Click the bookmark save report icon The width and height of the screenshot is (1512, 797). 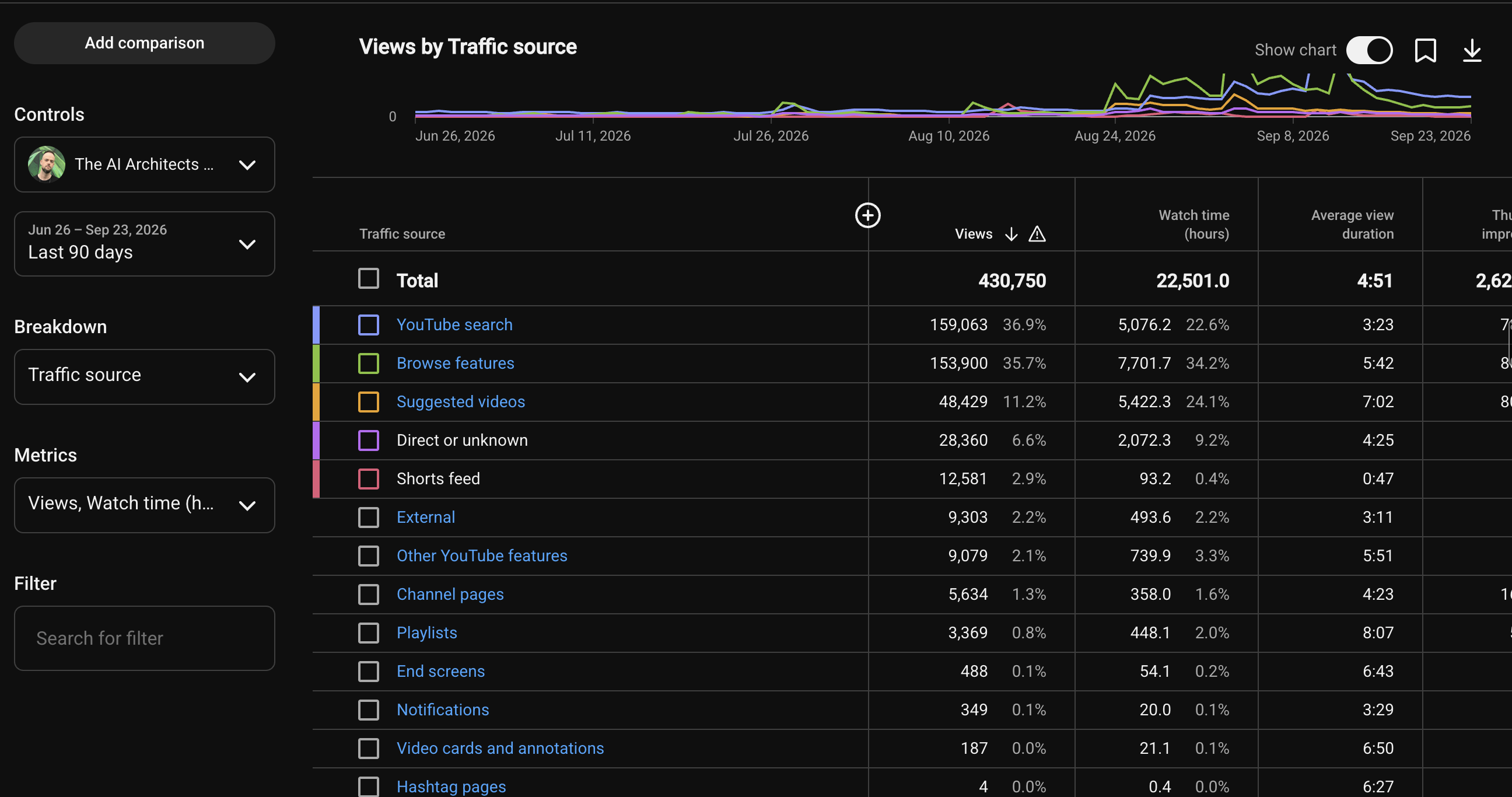pyautogui.click(x=1425, y=50)
